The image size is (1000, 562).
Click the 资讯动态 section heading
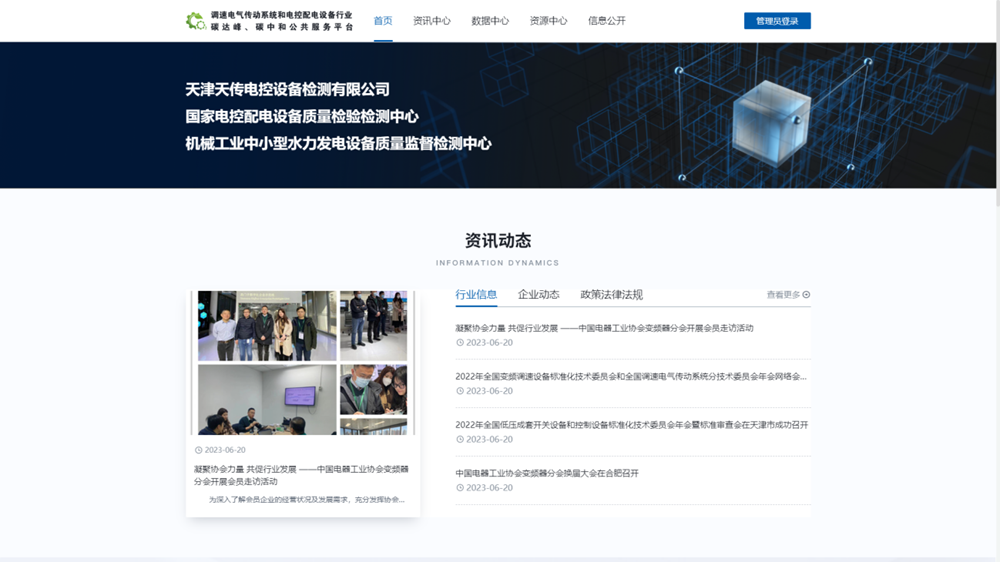497,240
